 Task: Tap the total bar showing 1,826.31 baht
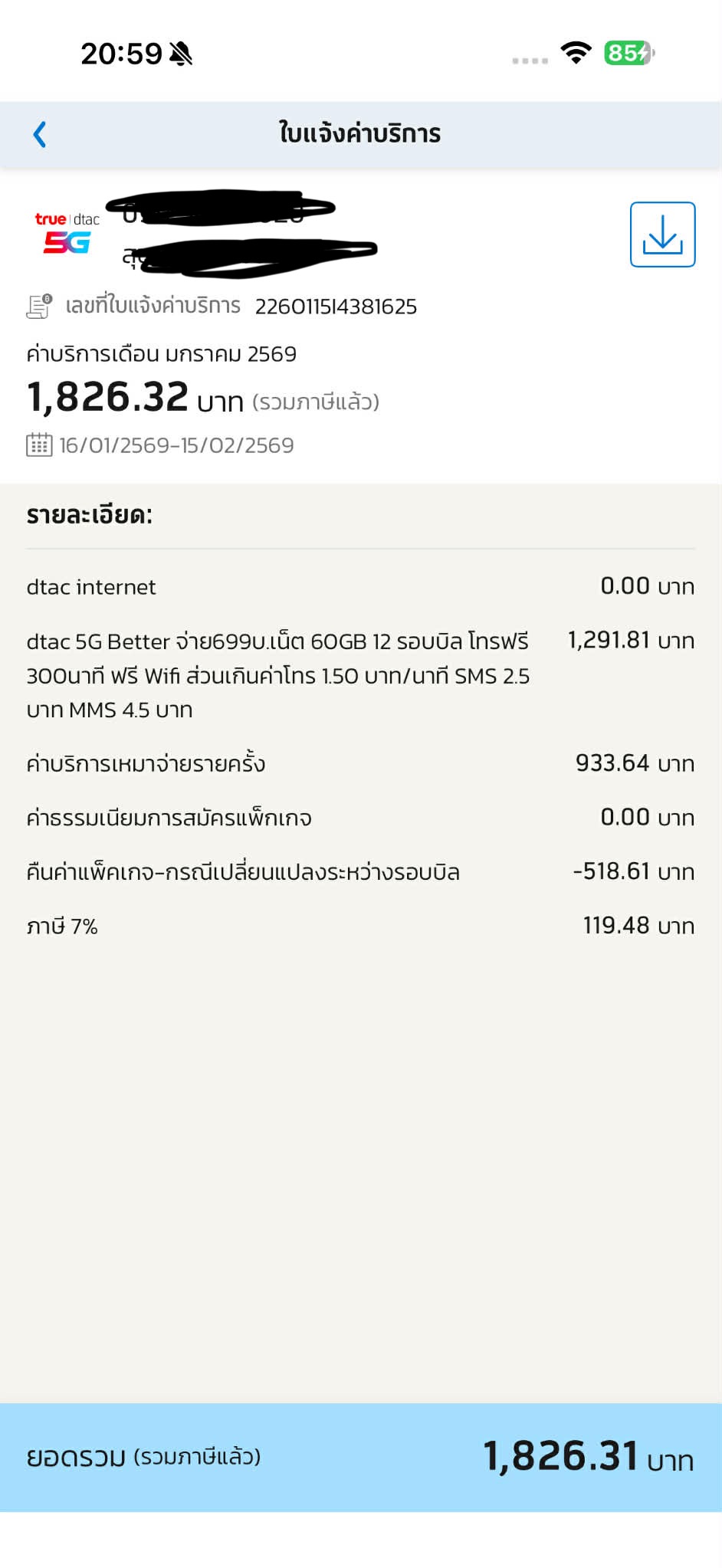tap(360, 1457)
